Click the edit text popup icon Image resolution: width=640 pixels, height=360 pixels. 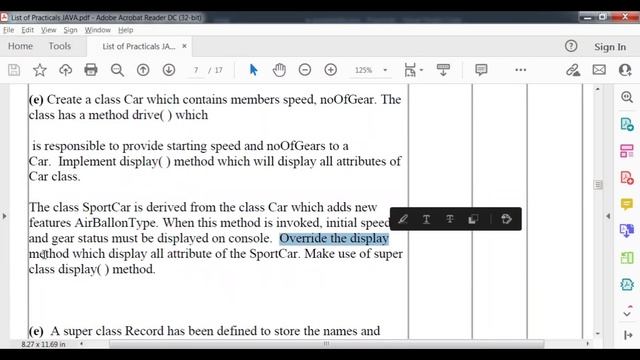coord(506,219)
